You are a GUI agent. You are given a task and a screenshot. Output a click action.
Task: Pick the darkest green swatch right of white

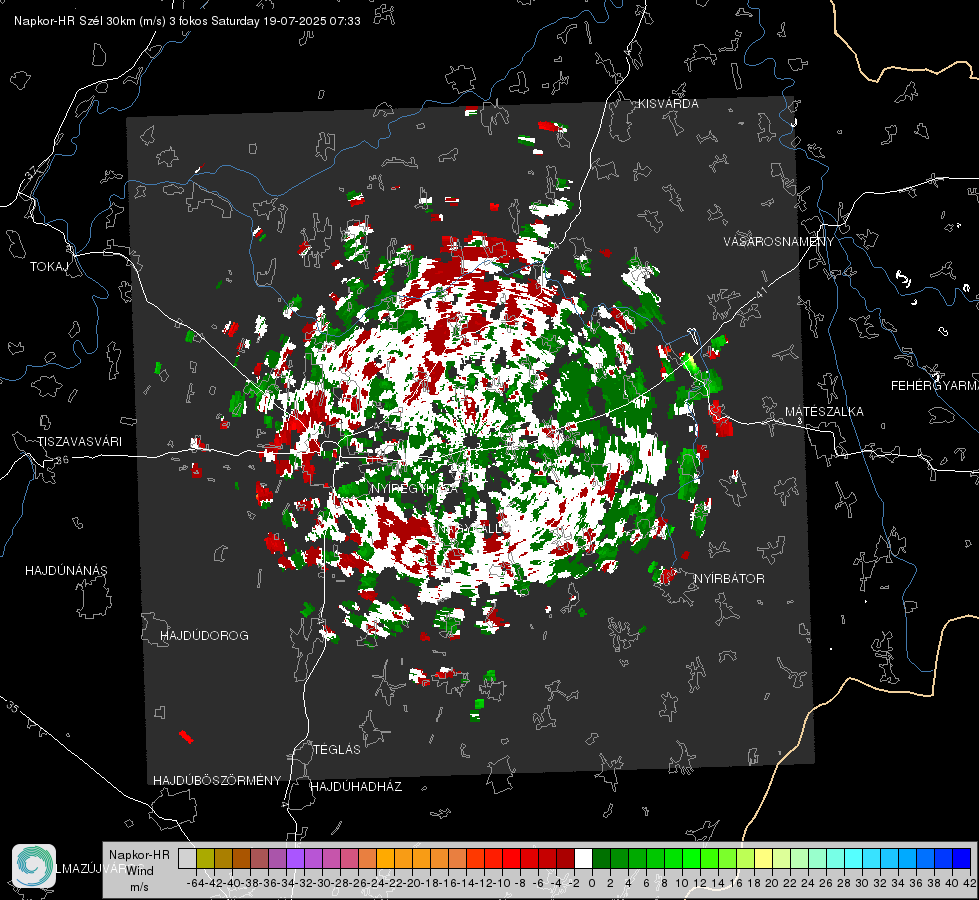click(x=601, y=858)
